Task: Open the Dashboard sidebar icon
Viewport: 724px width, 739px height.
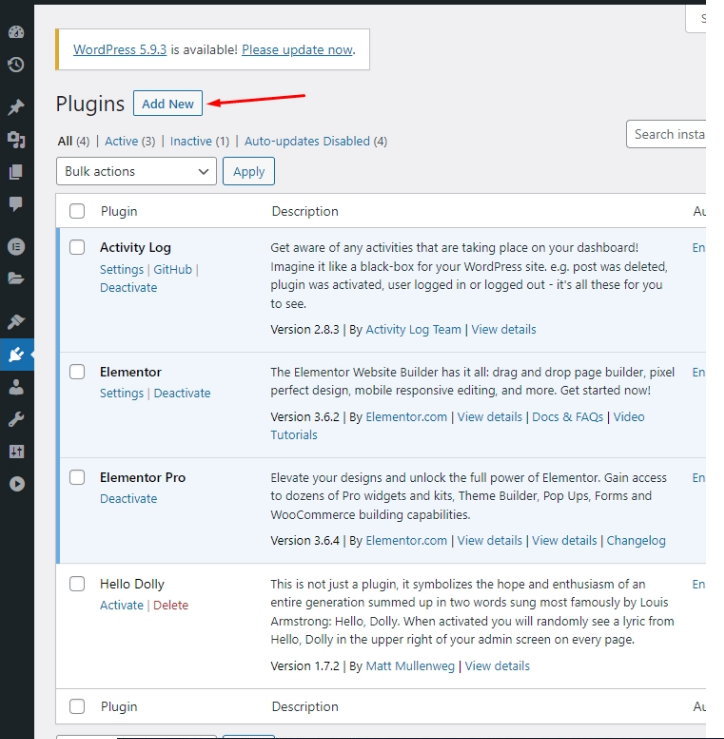Action: 16,32
